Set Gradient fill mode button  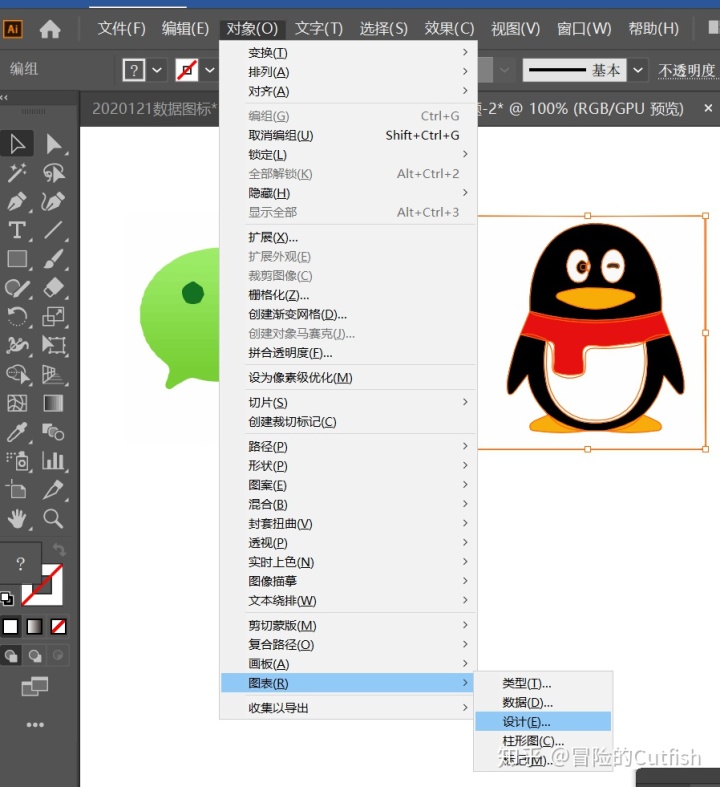[x=34, y=626]
